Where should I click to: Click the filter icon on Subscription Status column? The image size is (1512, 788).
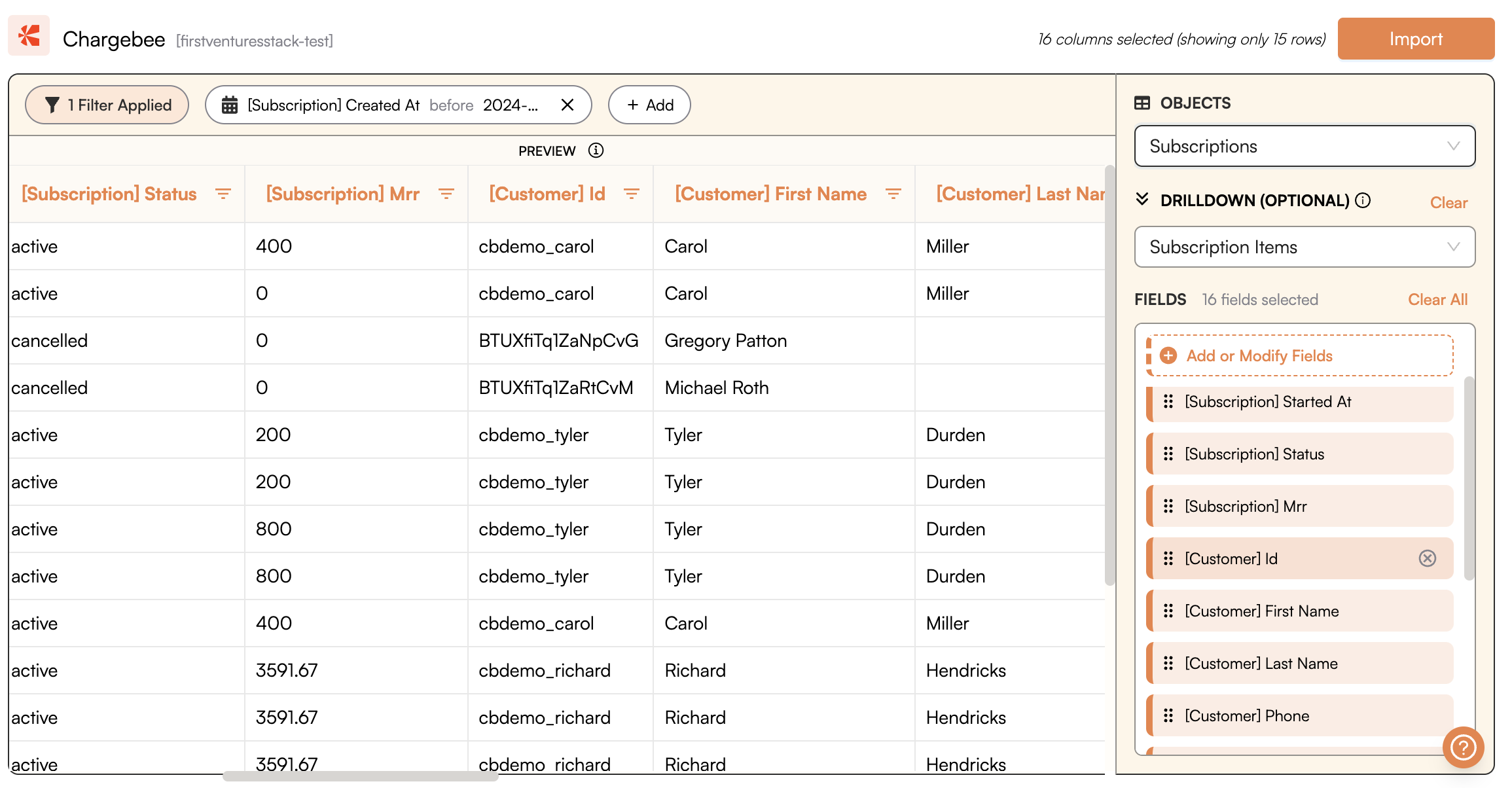(223, 194)
